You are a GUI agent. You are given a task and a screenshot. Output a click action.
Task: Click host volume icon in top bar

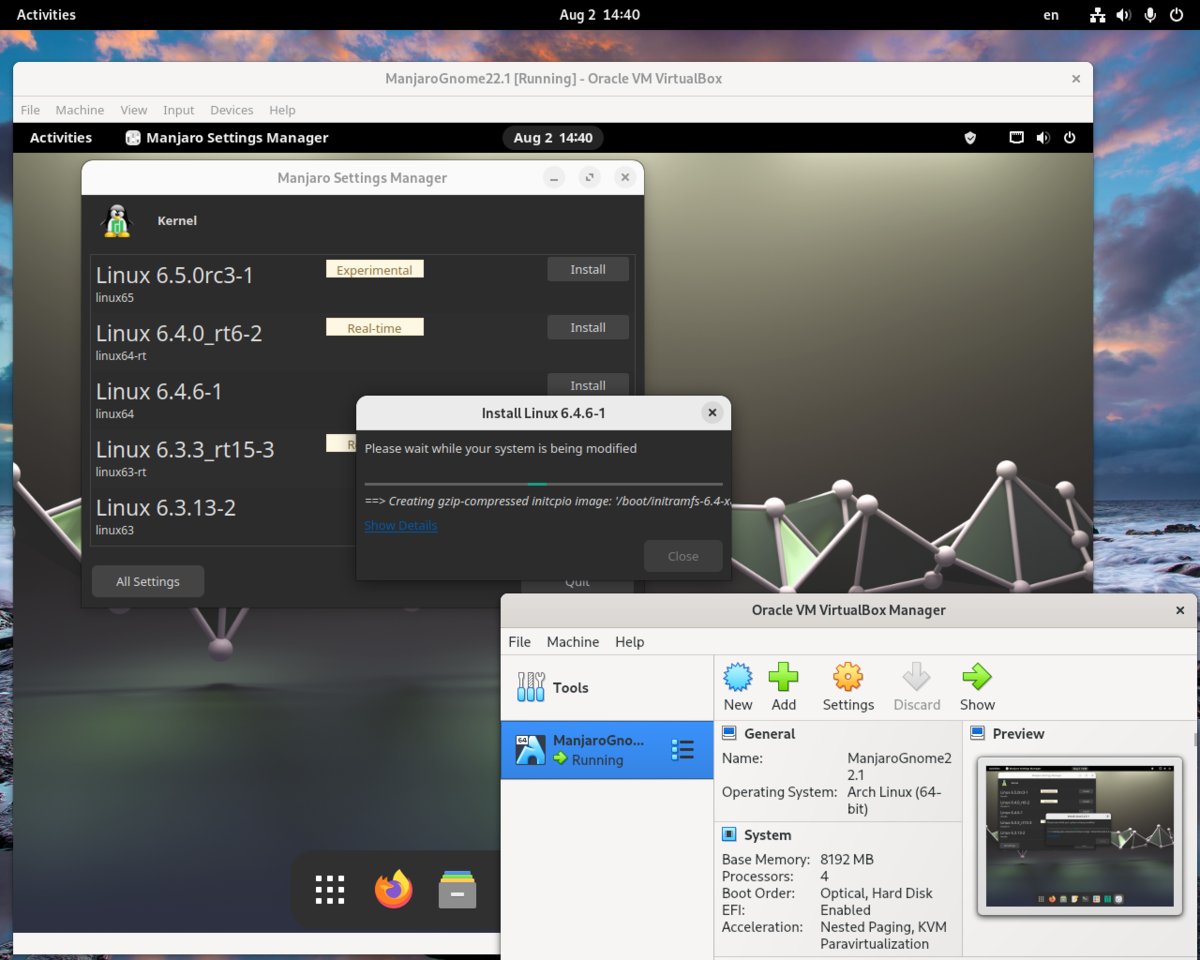click(x=1124, y=15)
